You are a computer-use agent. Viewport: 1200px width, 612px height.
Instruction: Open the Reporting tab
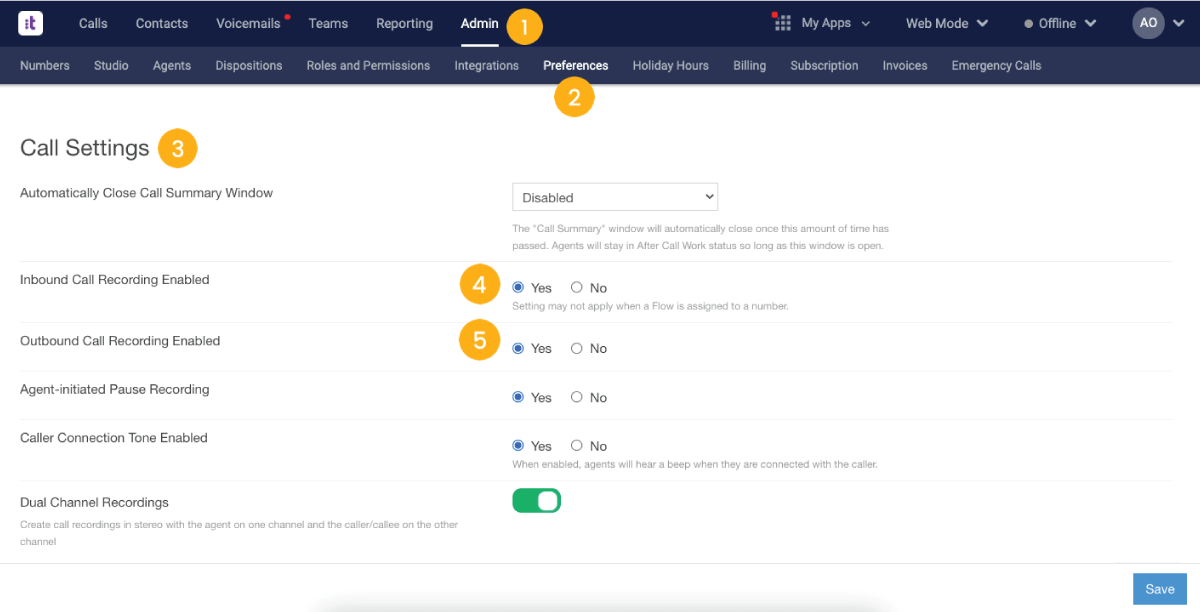[405, 23]
